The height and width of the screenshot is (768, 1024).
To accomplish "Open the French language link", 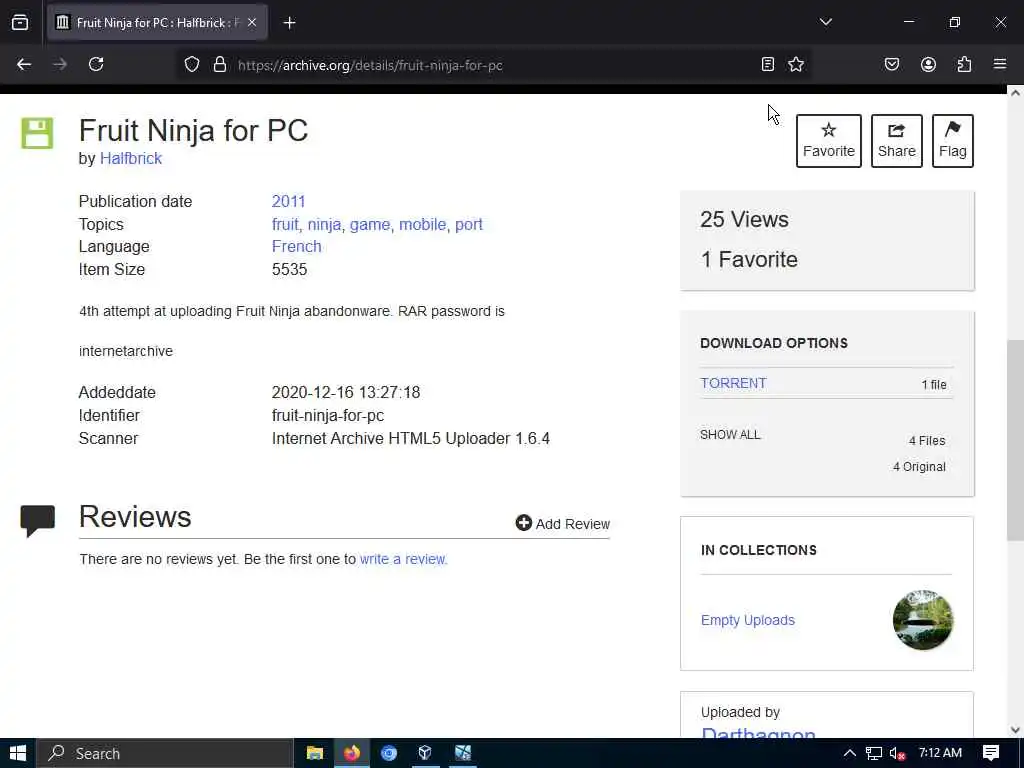I will coord(296,246).
